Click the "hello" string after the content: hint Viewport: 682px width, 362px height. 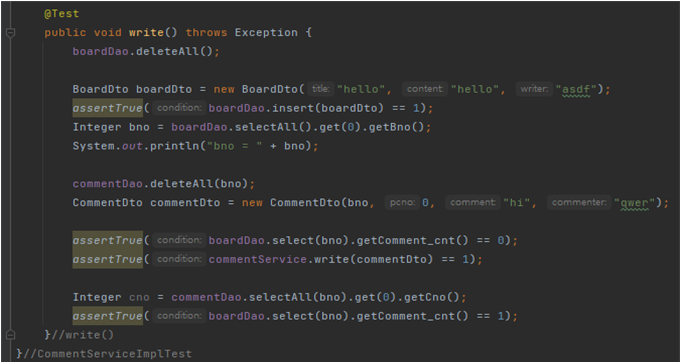click(475, 89)
